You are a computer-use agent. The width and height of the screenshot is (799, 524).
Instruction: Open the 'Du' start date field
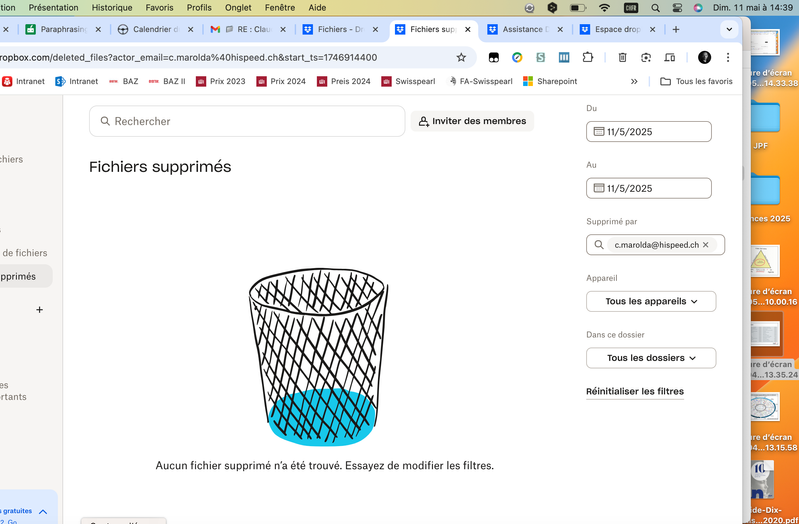point(648,132)
